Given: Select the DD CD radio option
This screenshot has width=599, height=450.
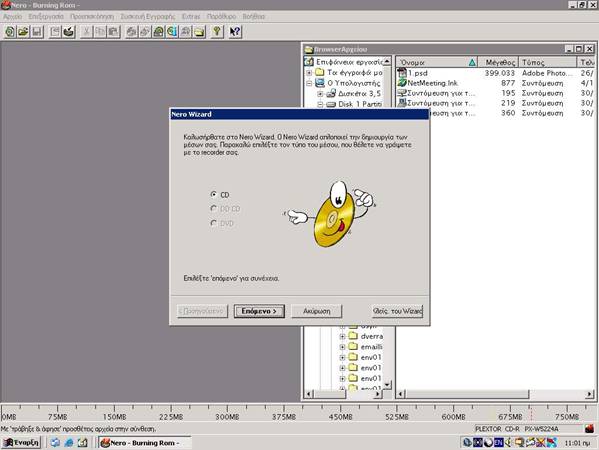Looking at the screenshot, I should point(214,208).
